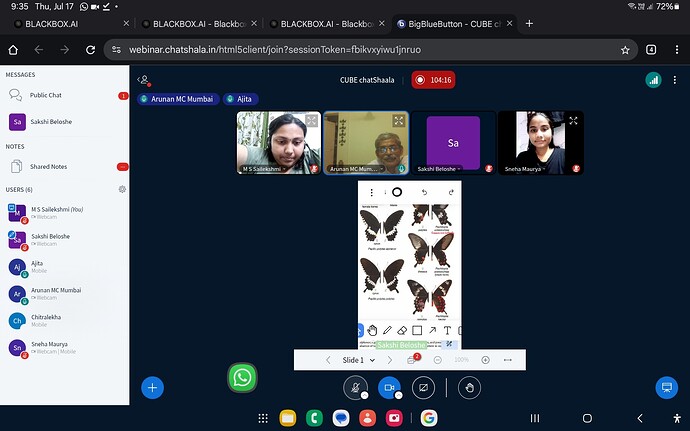This screenshot has height=431, width=690.
Task: Toggle multi-user whiteboard icon with badge
Action: click(412, 359)
